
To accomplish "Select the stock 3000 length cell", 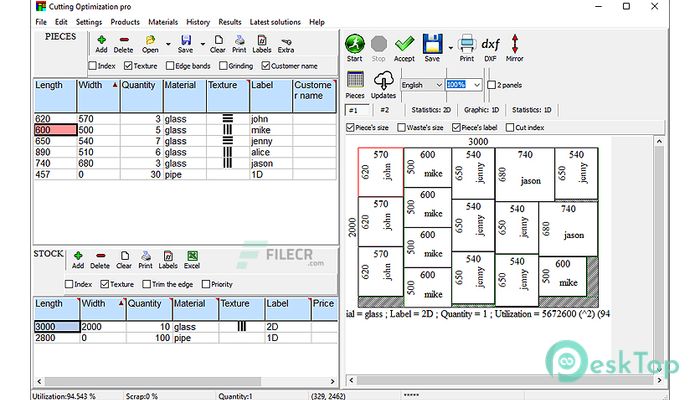I will [x=57, y=327].
